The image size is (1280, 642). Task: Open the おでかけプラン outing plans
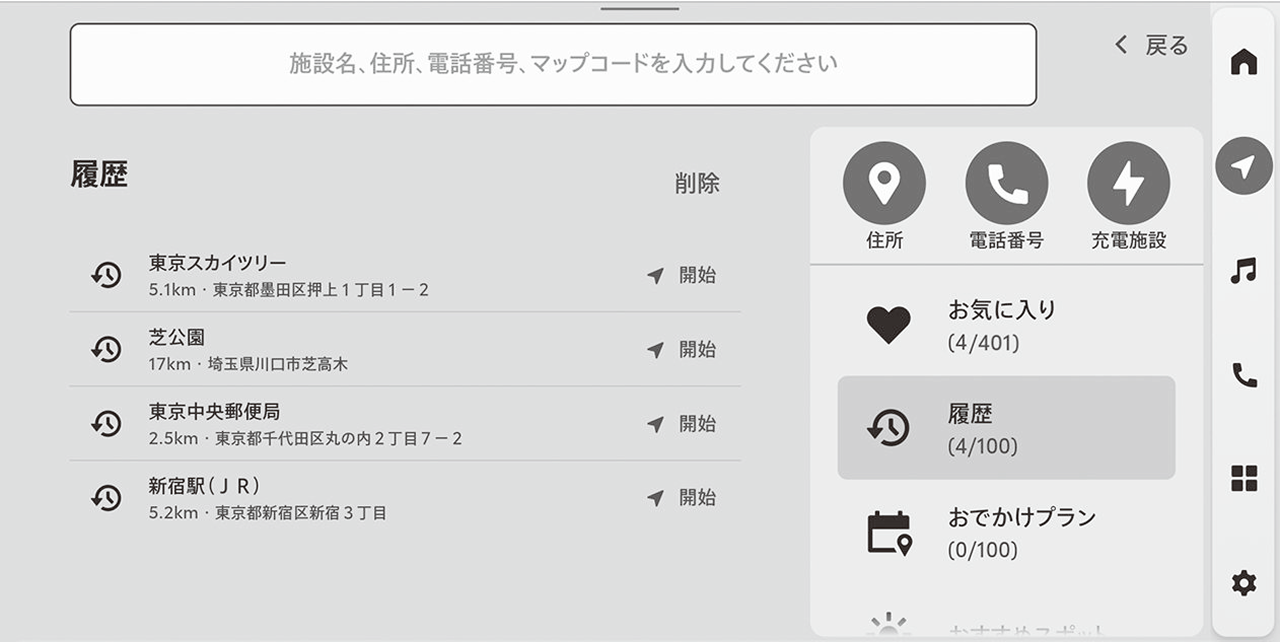click(1005, 532)
